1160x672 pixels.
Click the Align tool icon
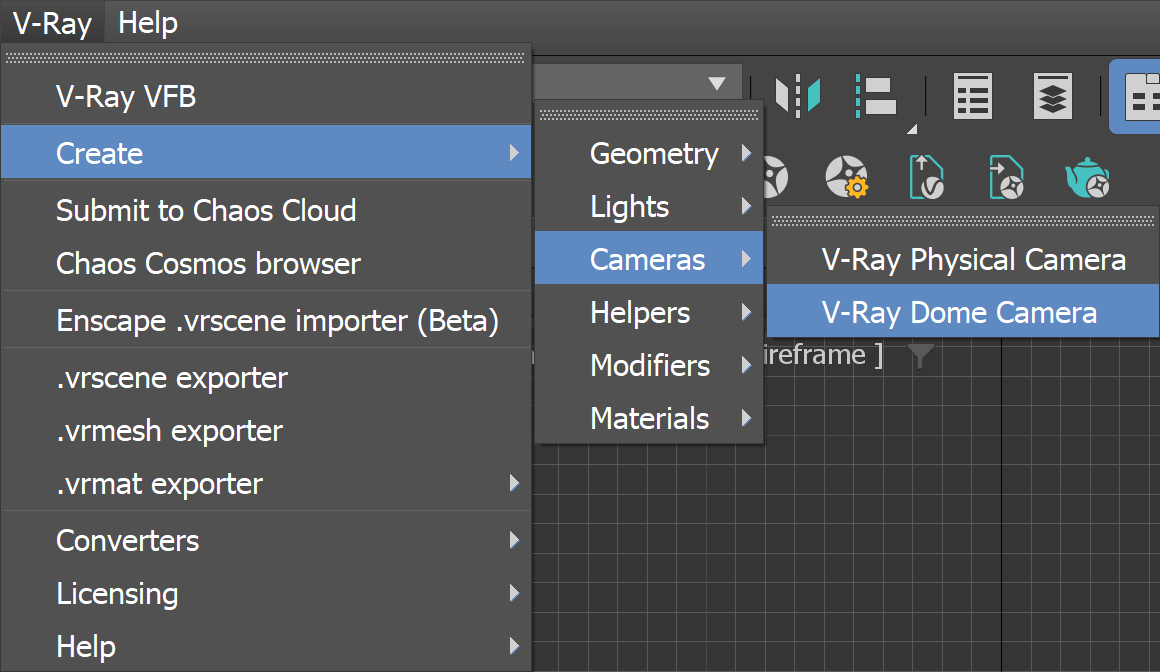point(876,95)
